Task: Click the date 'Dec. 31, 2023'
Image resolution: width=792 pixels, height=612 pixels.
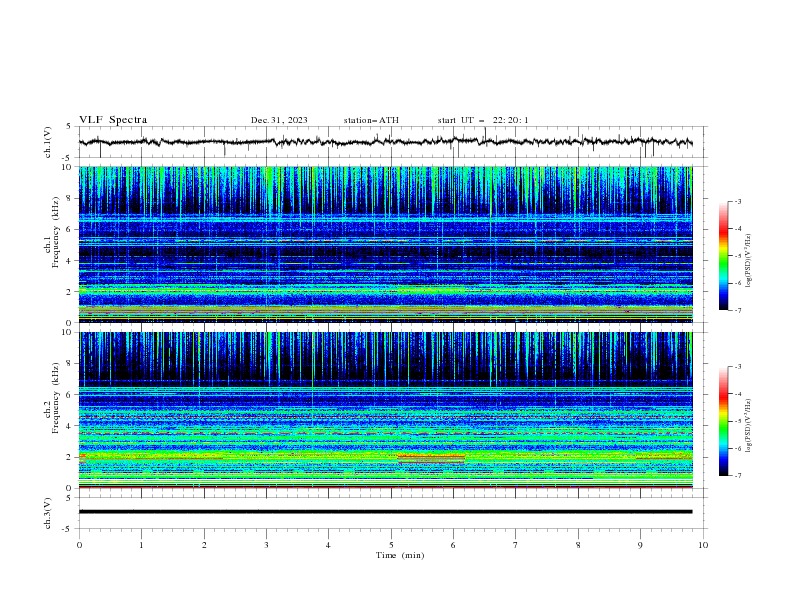Action: pos(279,120)
